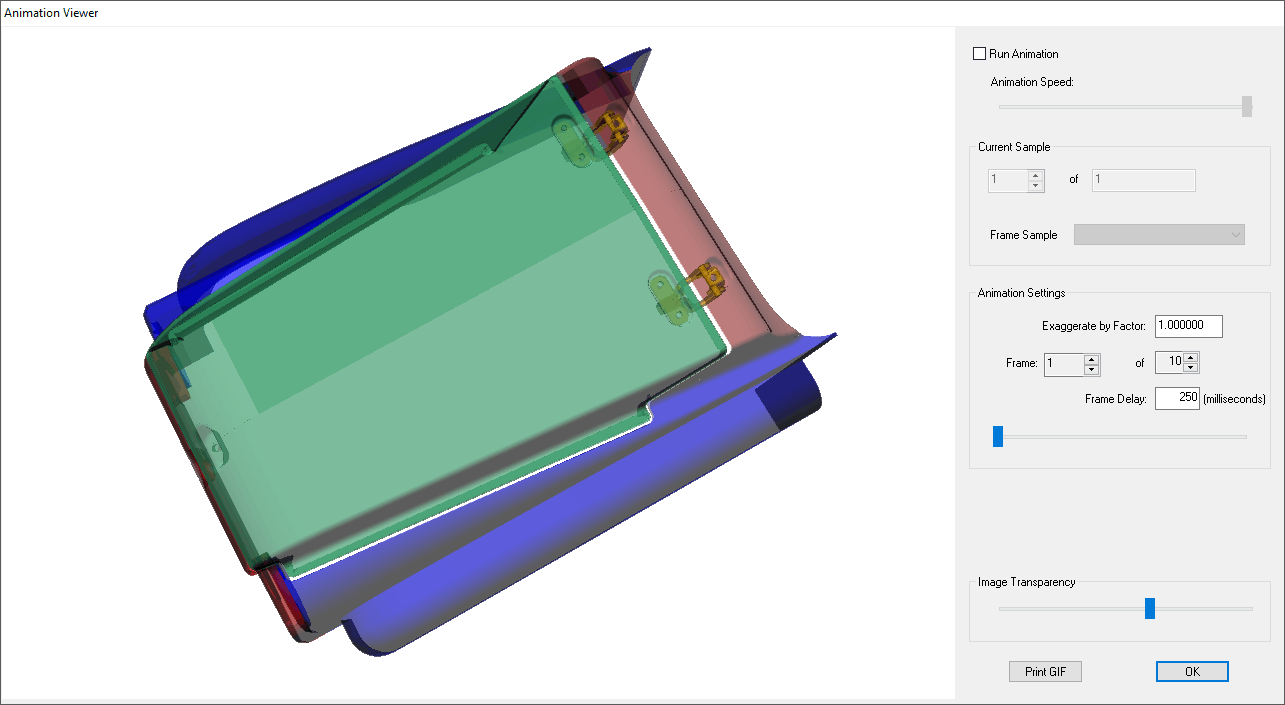
Task: Increase total frame count up arrow
Action: (x=1191, y=358)
